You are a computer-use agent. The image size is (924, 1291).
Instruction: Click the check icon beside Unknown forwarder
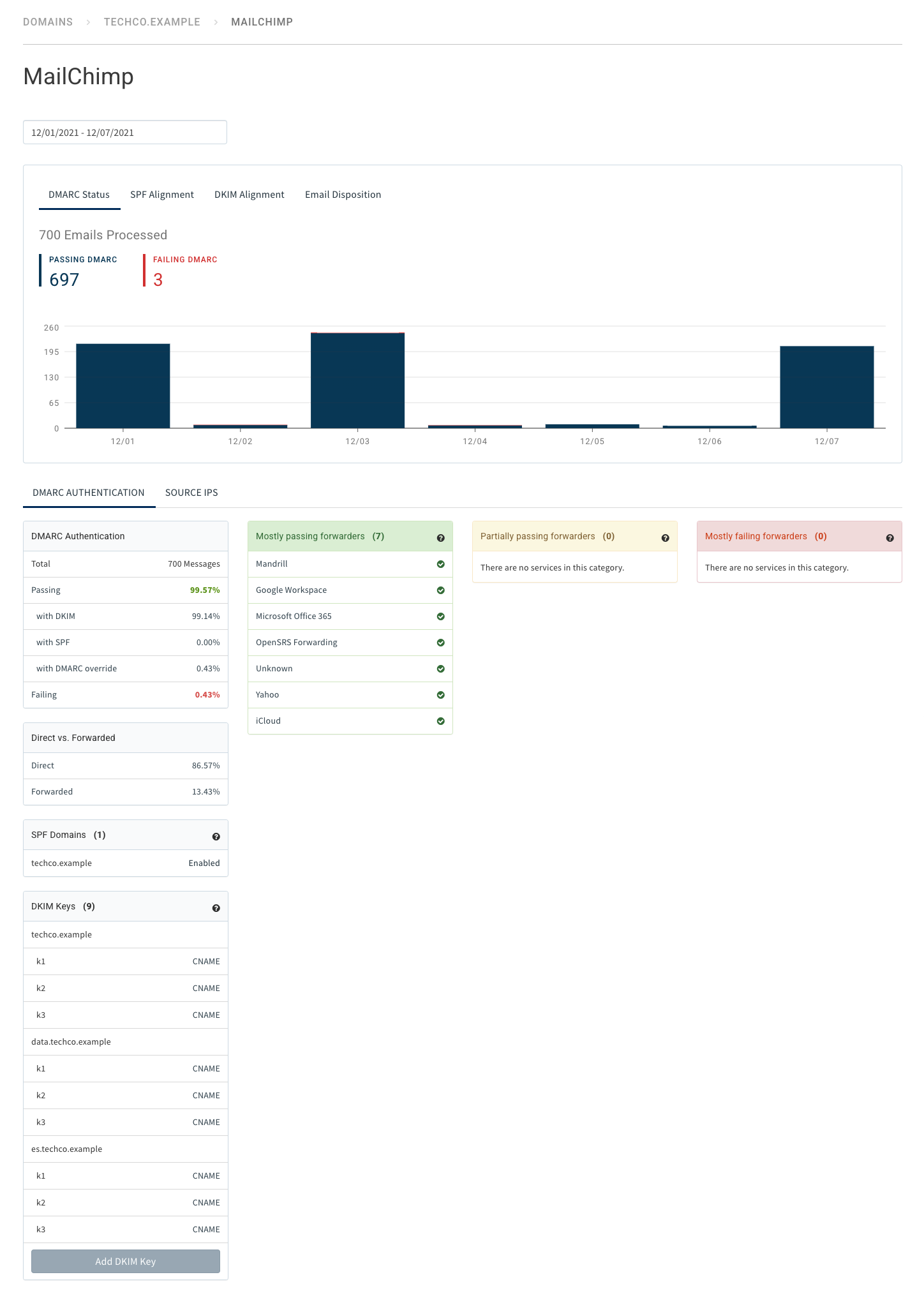(x=440, y=669)
